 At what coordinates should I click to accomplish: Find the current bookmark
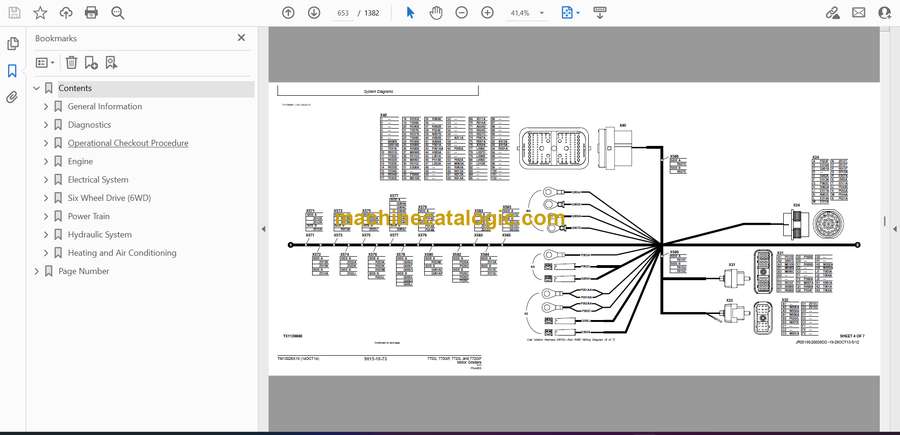click(x=111, y=63)
